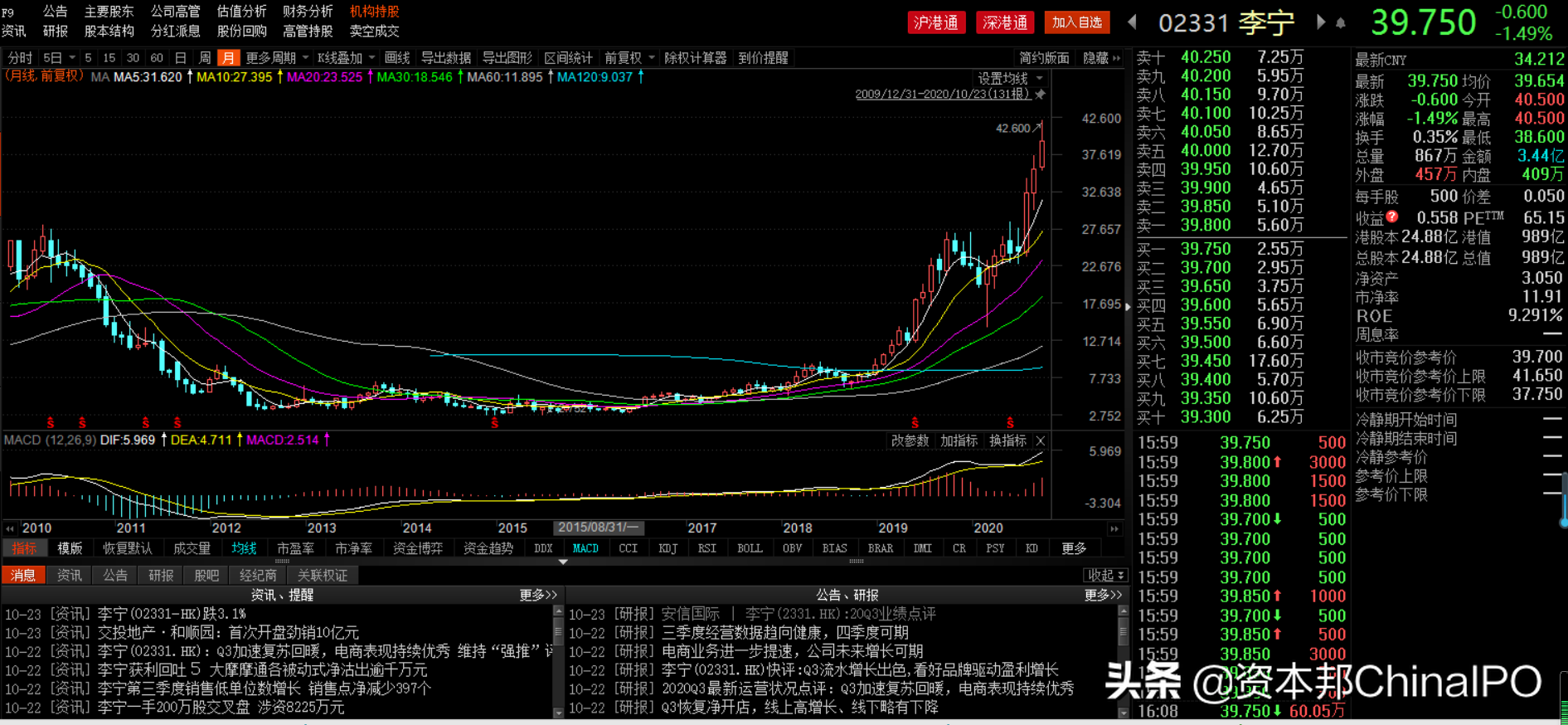Click the red S event marker in 2020
The width and height of the screenshot is (1568, 725).
coord(1010,422)
